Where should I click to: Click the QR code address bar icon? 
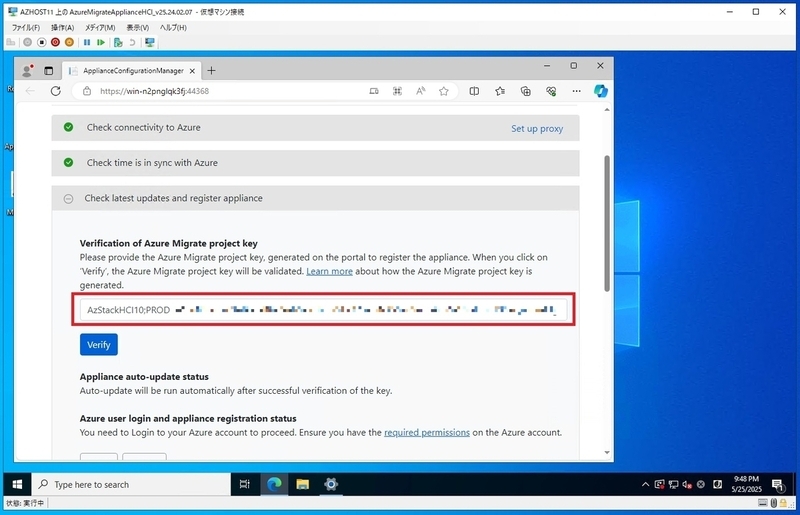click(397, 91)
